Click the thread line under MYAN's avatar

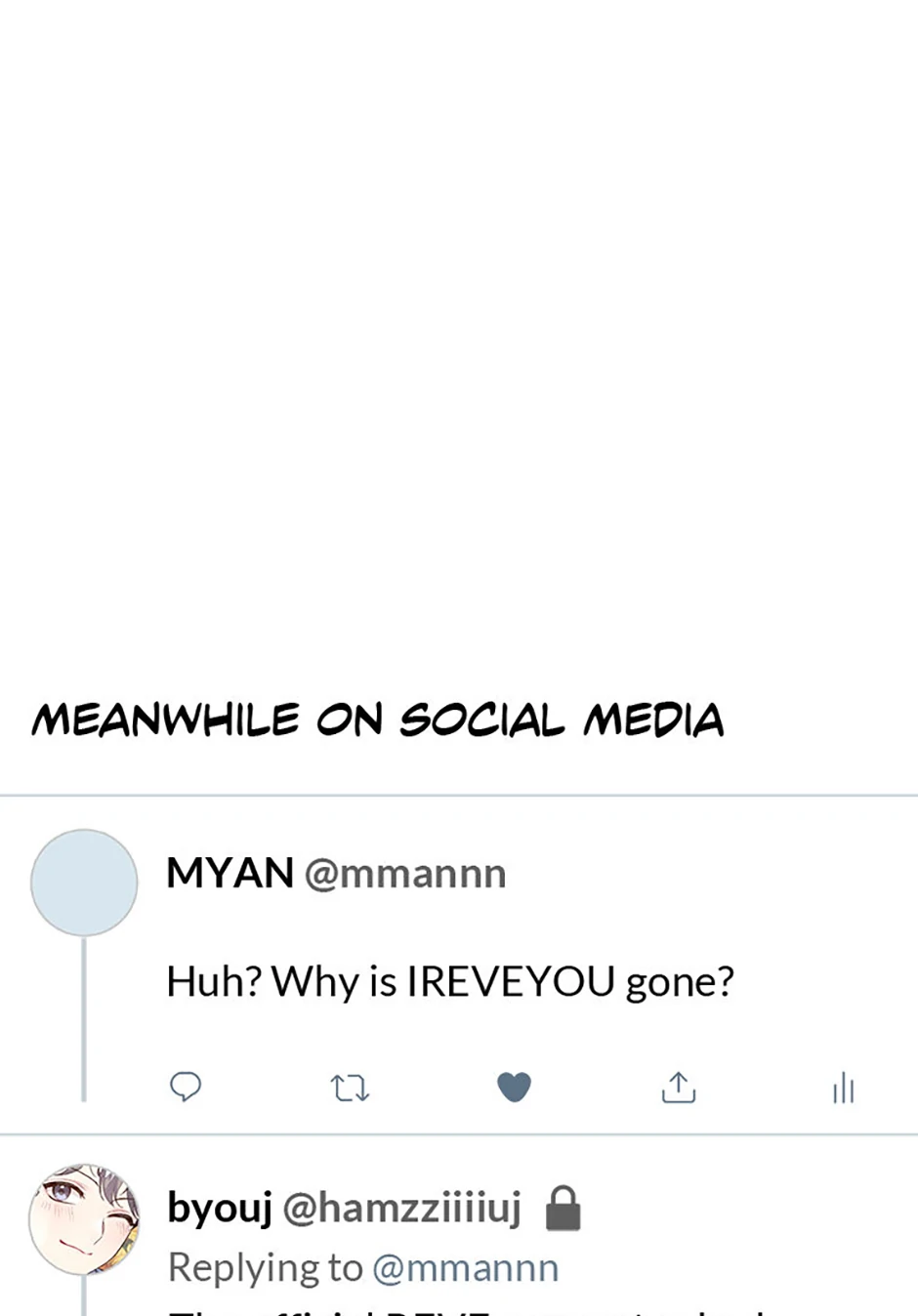coord(84,1020)
